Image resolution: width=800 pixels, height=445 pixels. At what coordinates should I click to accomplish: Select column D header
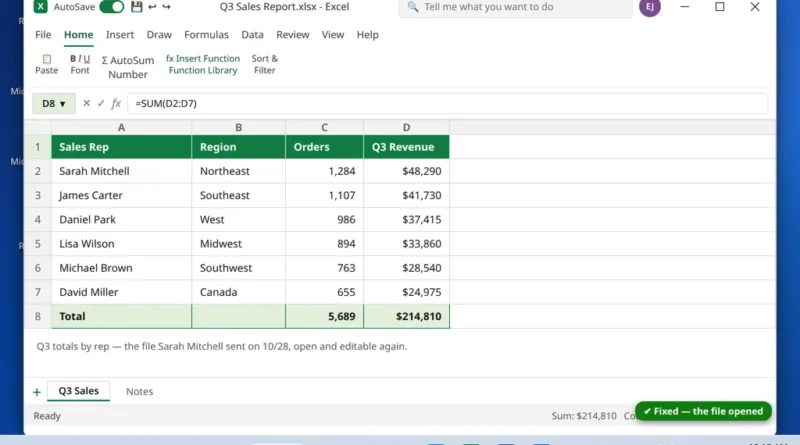(406, 128)
